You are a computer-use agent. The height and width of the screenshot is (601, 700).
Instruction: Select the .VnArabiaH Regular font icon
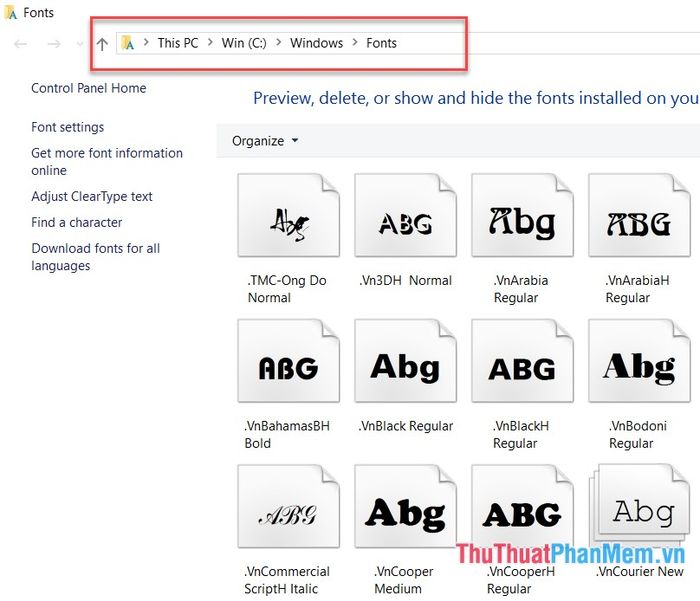coord(639,215)
